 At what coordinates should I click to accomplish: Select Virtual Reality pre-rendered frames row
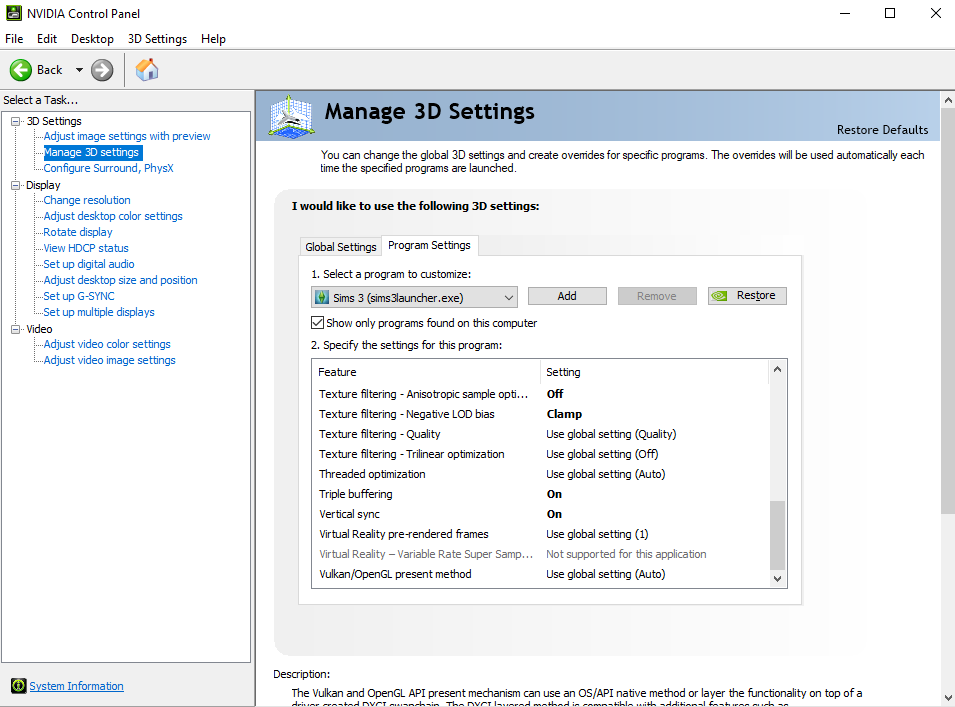click(x=541, y=534)
